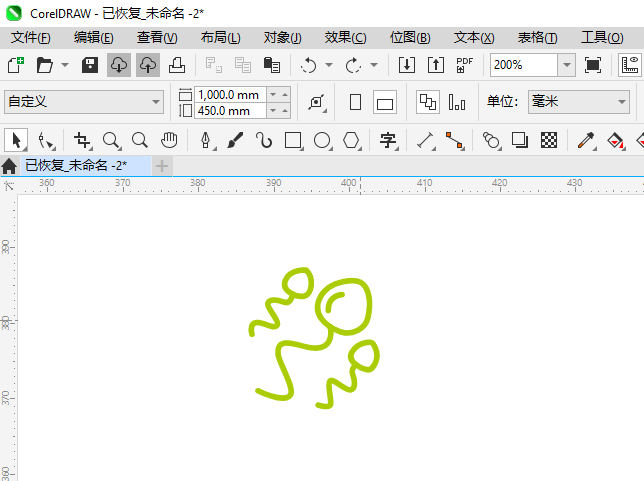
Task: Increase page width with up stepper
Action: click(285, 95)
